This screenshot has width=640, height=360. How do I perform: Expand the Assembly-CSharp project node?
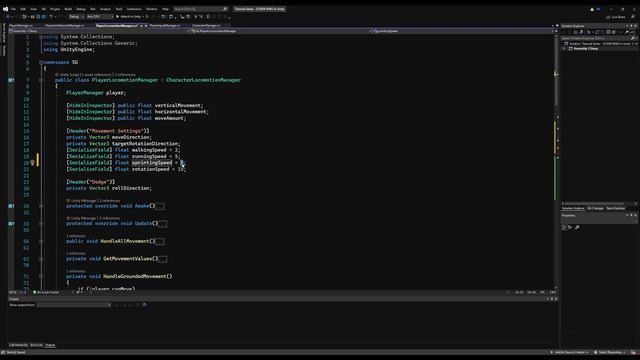coord(564,49)
